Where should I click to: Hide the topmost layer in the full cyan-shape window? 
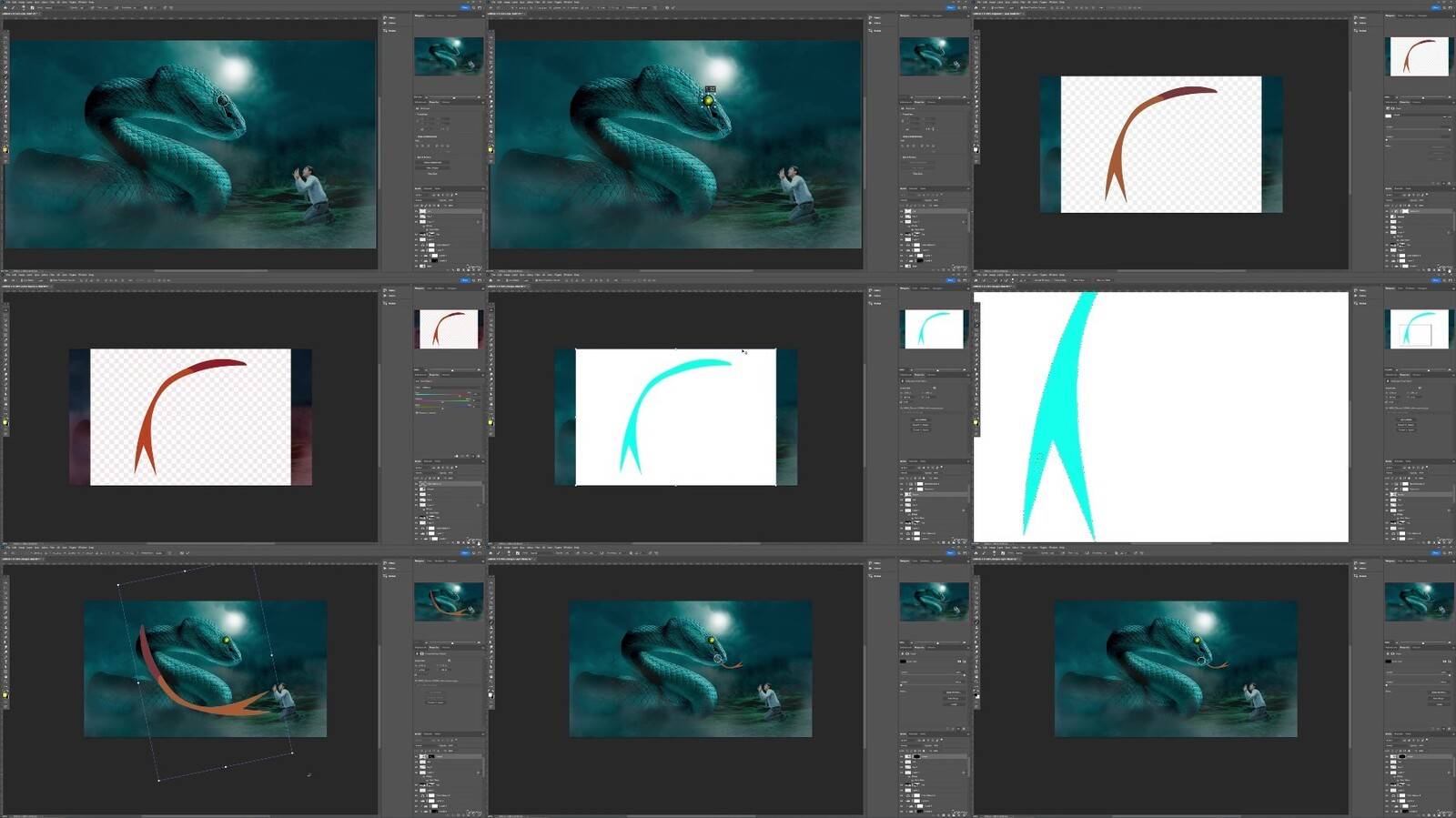click(903, 482)
